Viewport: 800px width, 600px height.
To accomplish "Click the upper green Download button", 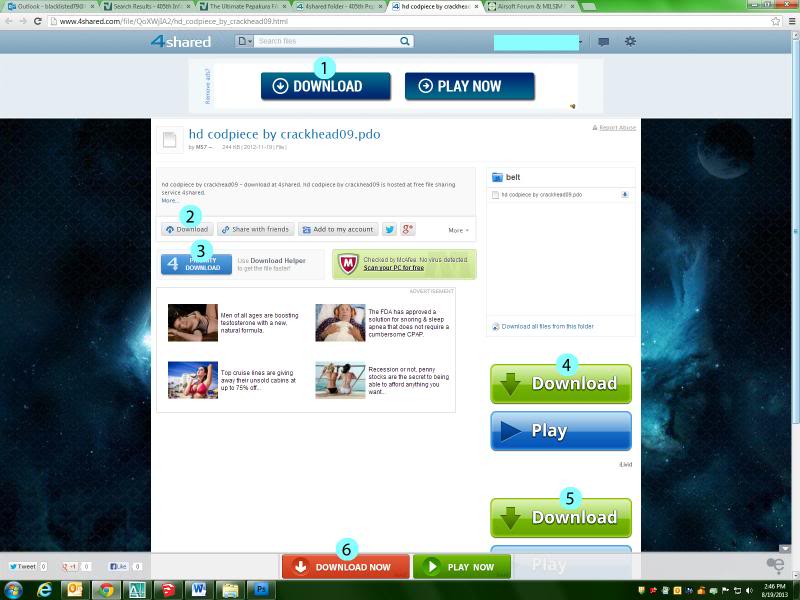I will tap(561, 384).
